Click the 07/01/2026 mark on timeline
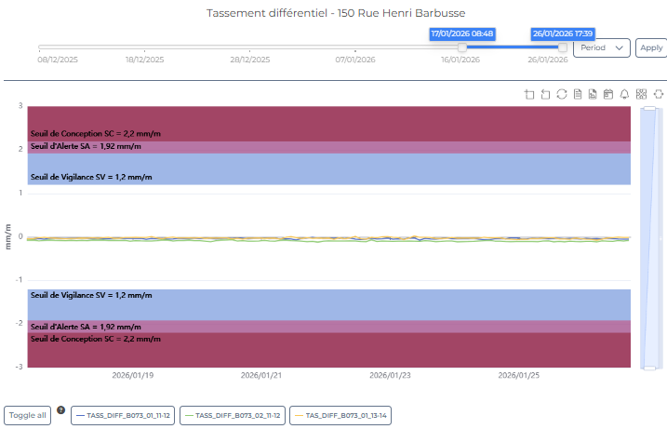The height and width of the screenshot is (429, 667). [x=354, y=59]
